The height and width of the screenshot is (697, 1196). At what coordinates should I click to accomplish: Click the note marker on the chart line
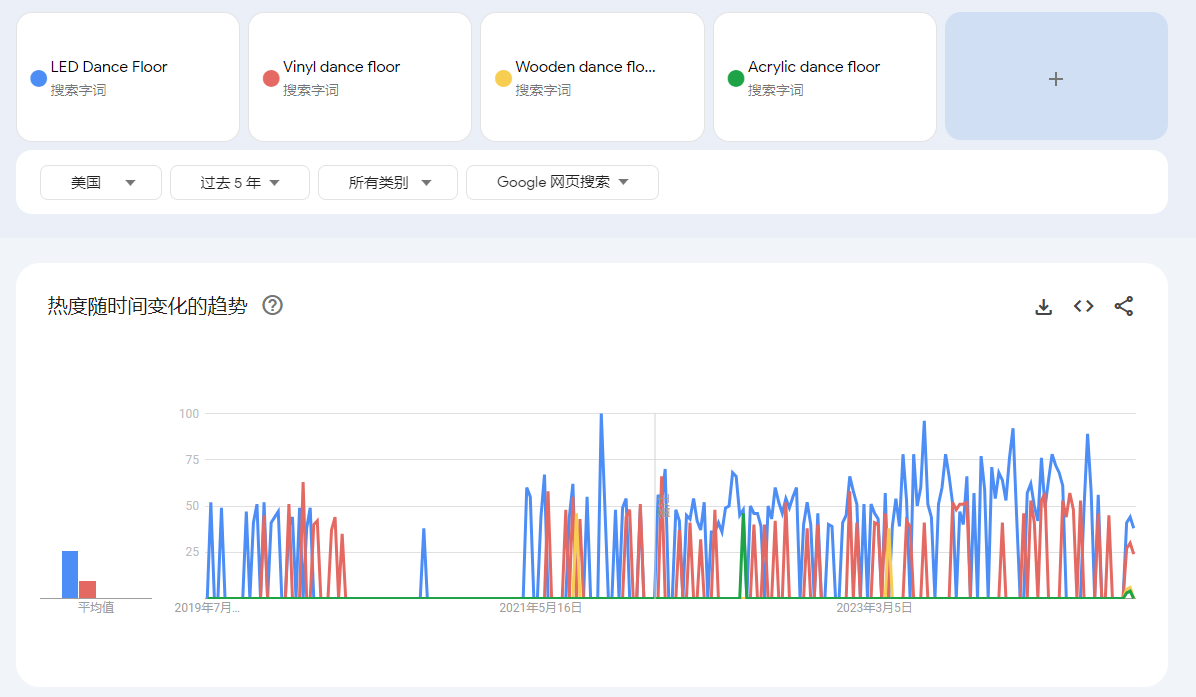click(x=664, y=506)
